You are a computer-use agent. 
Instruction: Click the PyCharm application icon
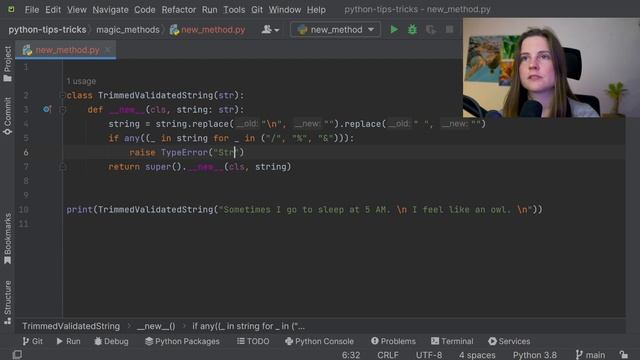pyautogui.click(x=11, y=9)
